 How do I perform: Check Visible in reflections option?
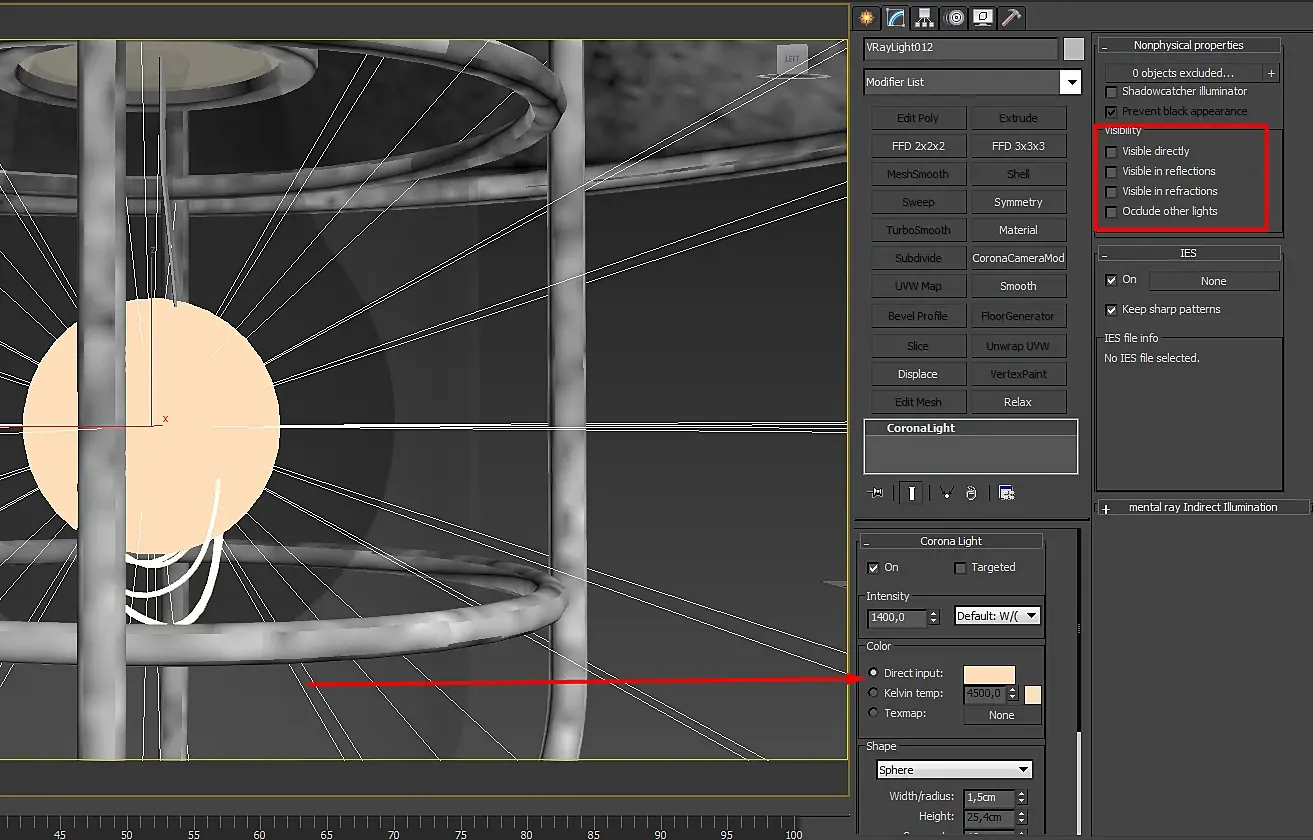[1111, 172]
